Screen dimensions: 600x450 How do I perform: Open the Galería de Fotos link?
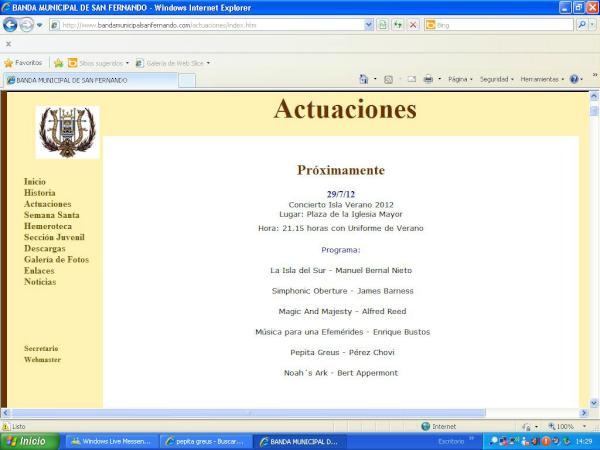pyautogui.click(x=57, y=259)
